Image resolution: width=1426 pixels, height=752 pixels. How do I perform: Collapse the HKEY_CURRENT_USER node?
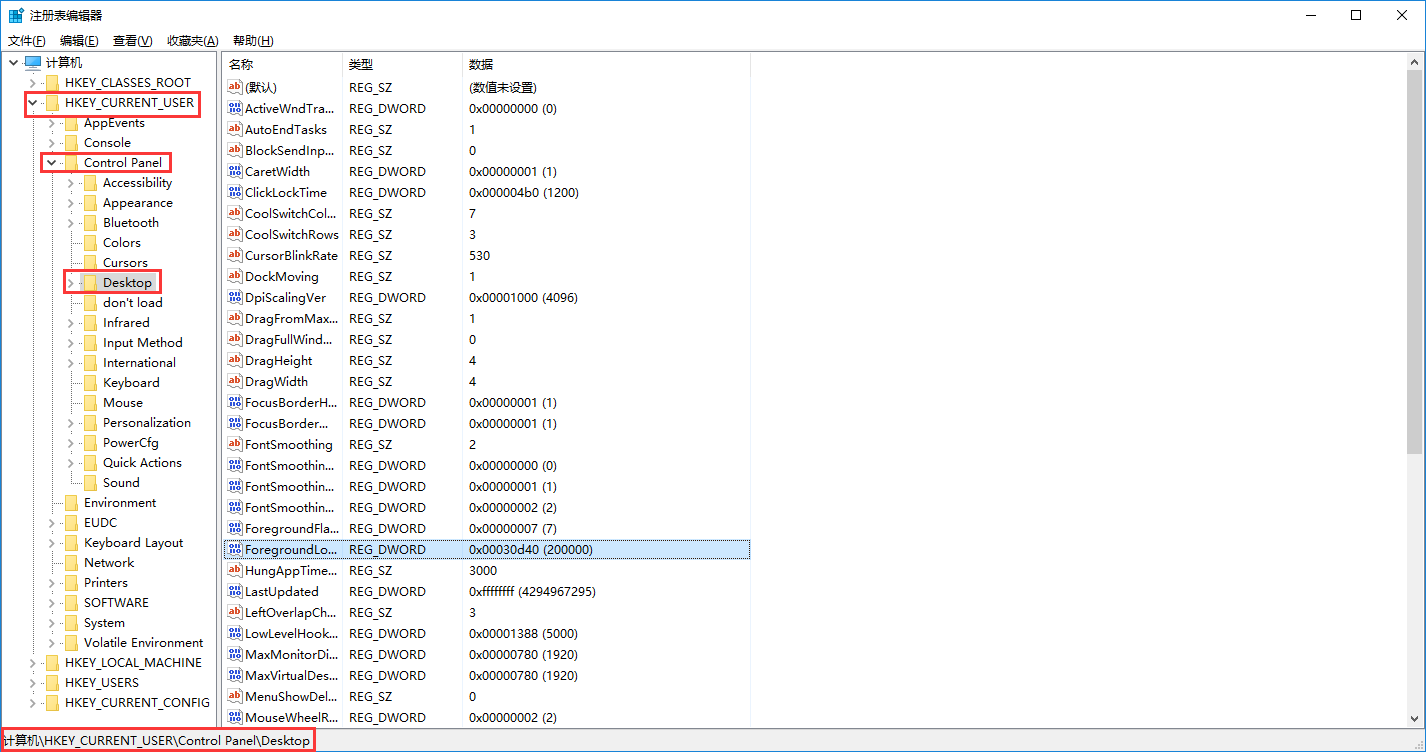tap(32, 103)
